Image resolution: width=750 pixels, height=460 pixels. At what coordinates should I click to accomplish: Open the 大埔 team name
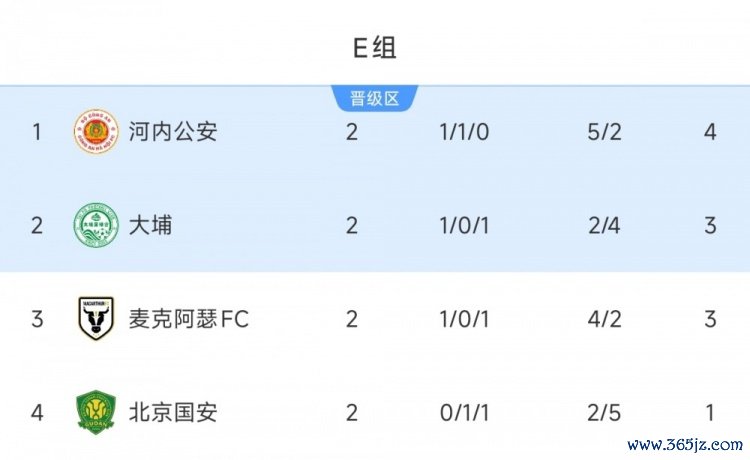[150, 225]
